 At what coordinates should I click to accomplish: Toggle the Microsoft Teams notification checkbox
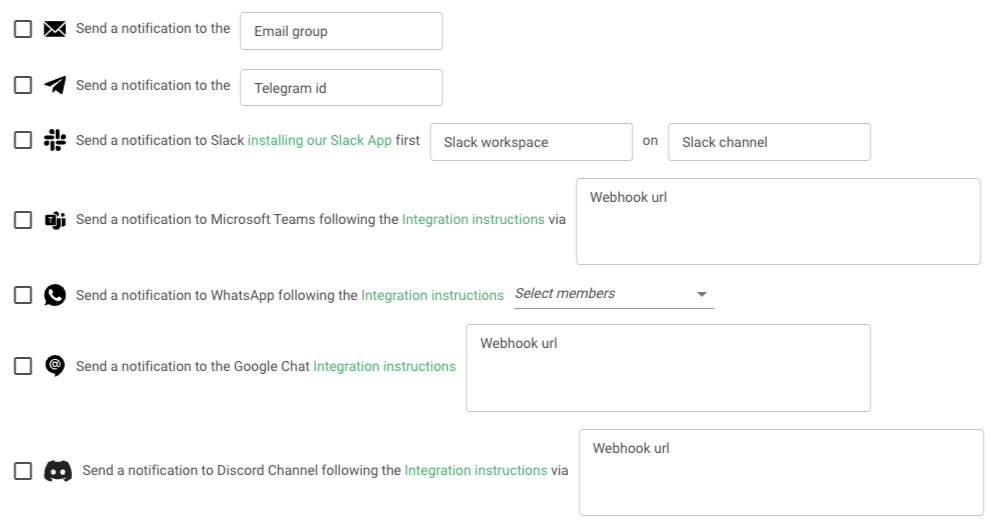click(23, 220)
